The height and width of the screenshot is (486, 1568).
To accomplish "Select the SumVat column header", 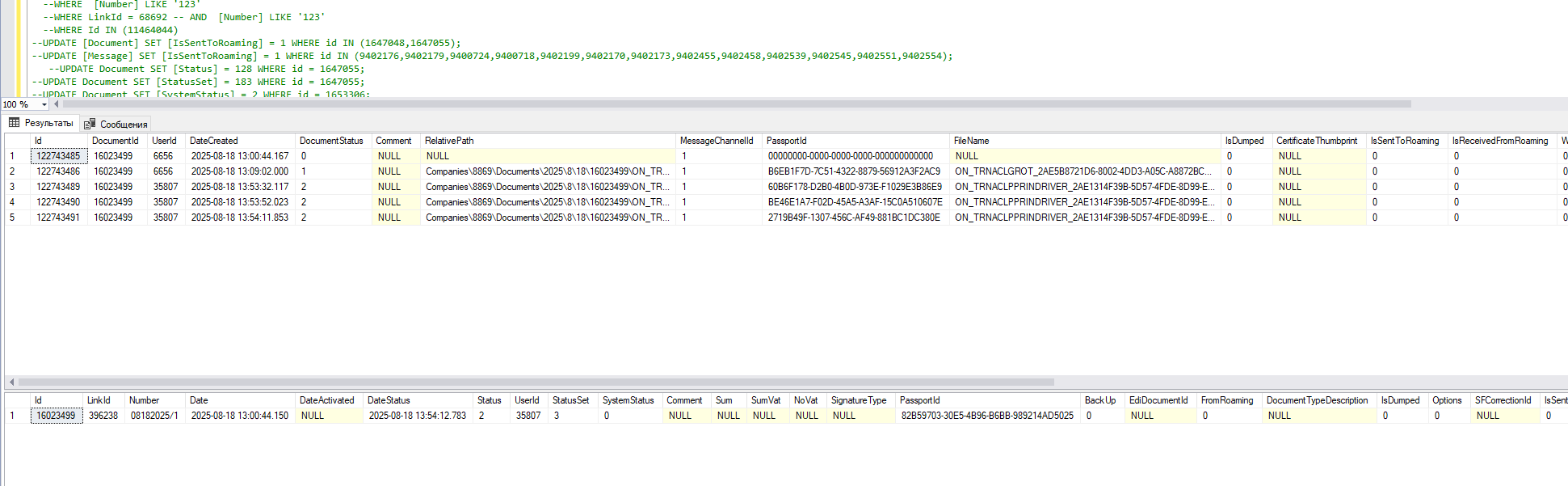I will tap(767, 400).
